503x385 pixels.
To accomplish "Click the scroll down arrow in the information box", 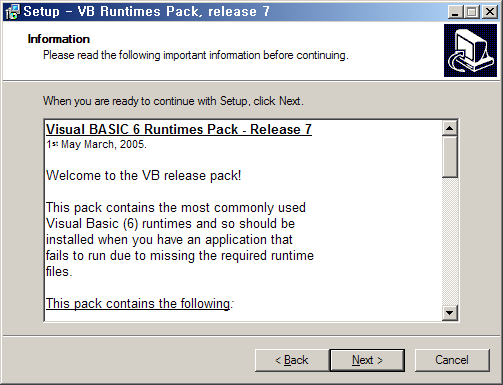I will click(450, 313).
